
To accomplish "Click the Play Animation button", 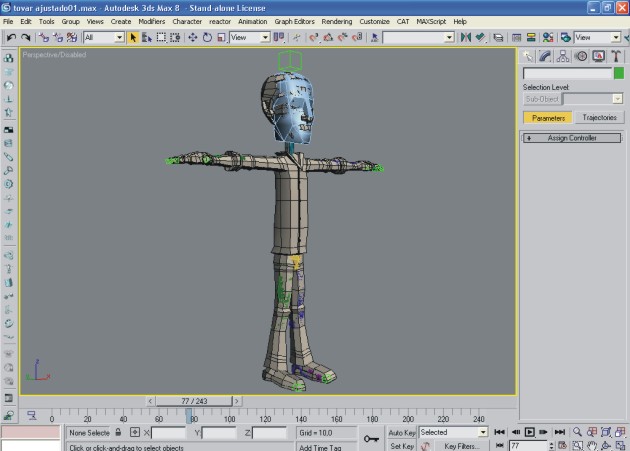I will tap(529, 432).
